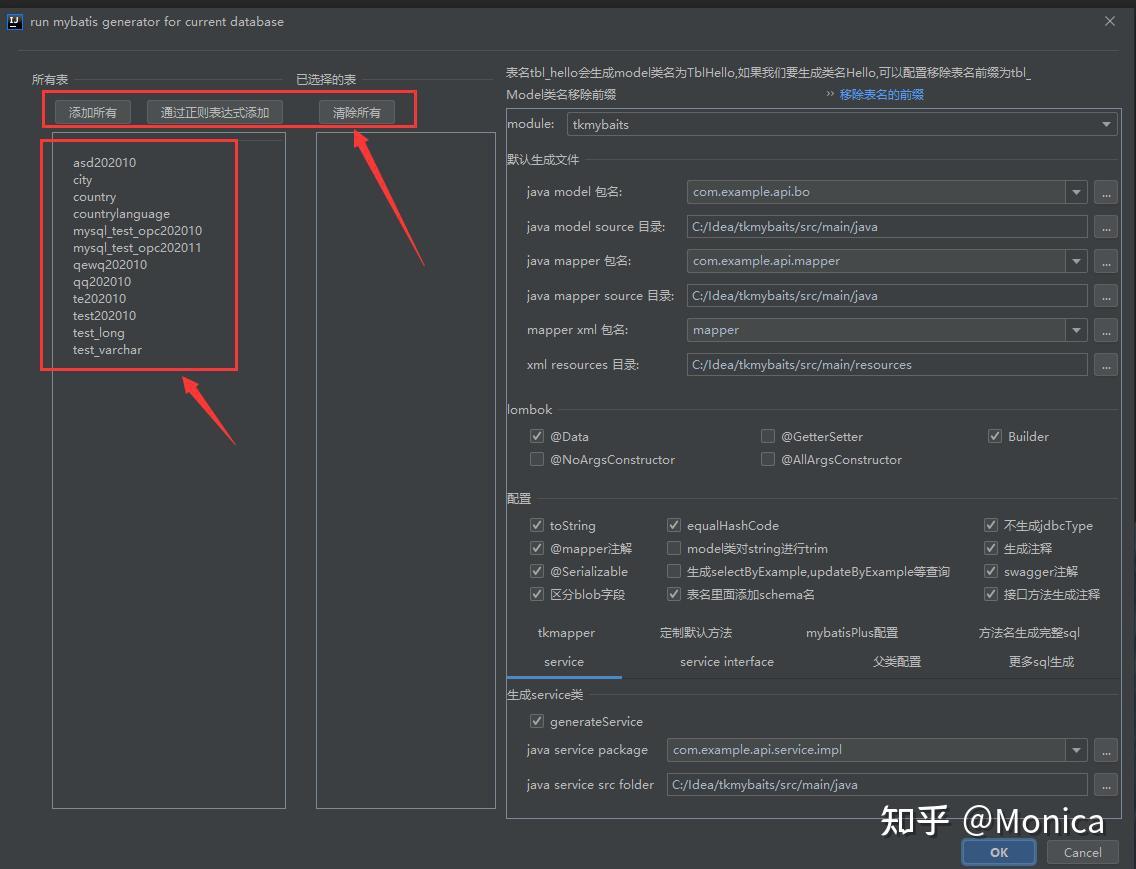Select the te202010 table

click(99, 299)
